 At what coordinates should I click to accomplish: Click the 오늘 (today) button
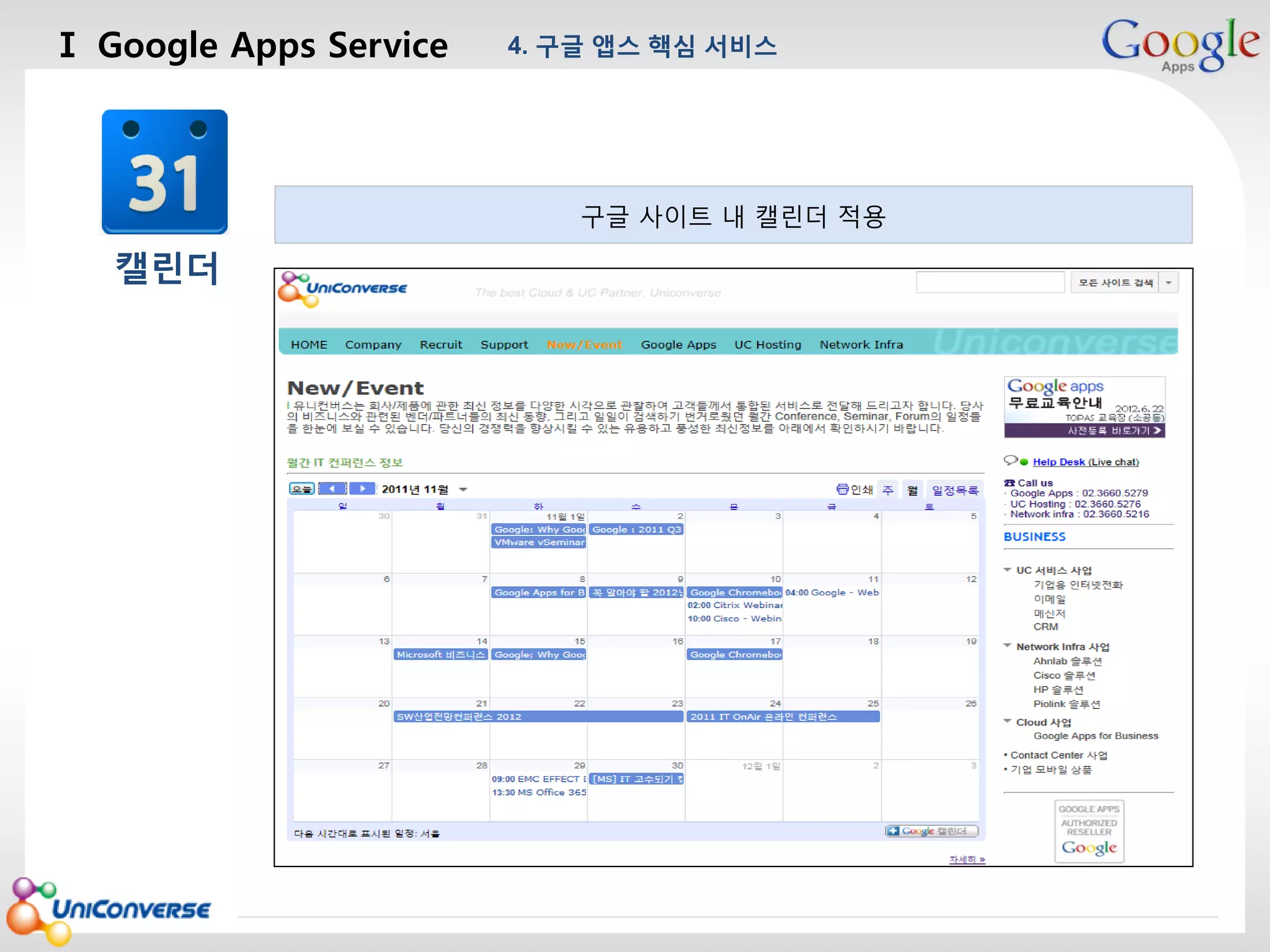coord(302,488)
